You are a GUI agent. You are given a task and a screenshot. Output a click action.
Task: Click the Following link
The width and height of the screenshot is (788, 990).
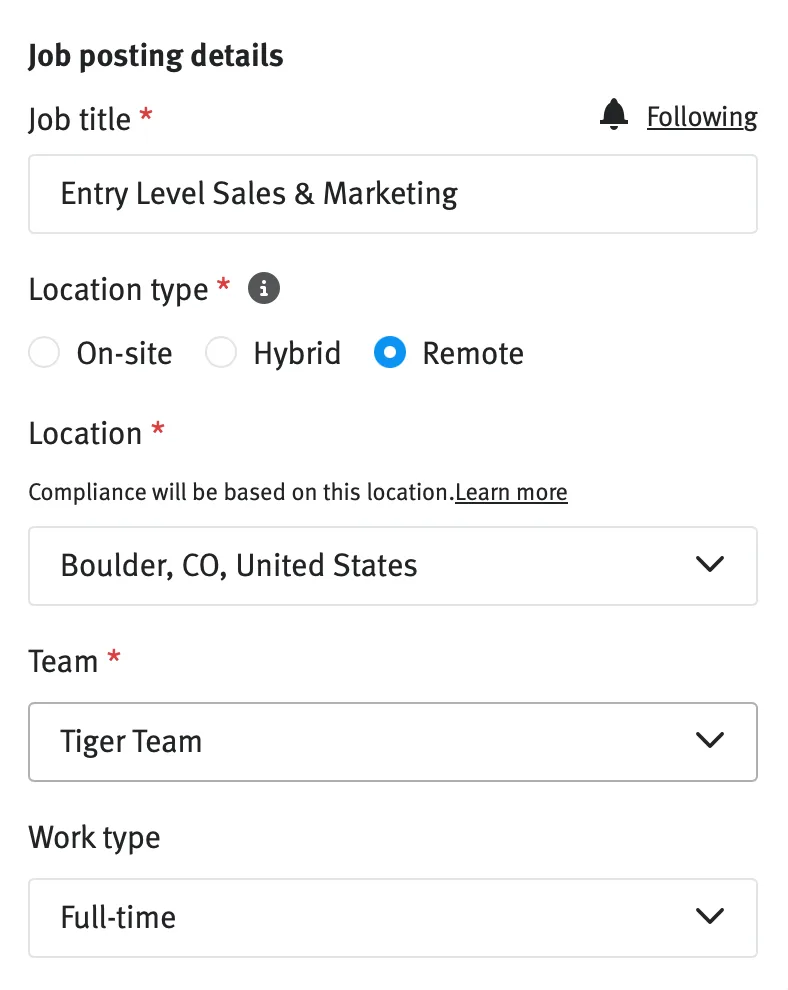702,117
